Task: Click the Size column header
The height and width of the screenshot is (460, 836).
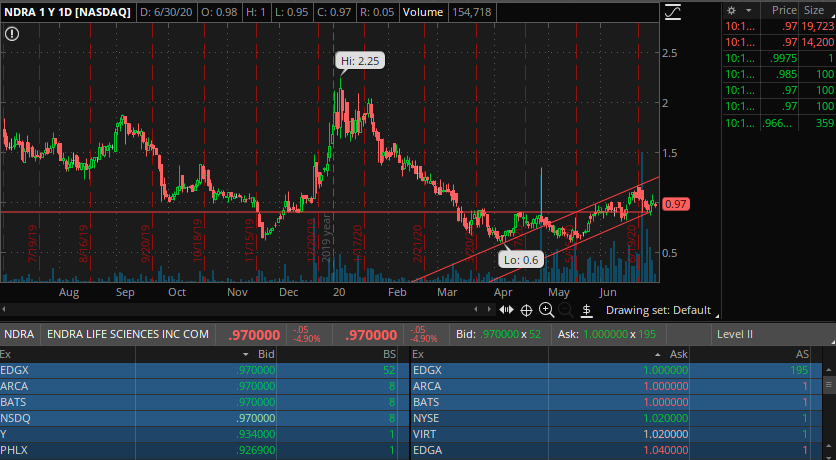Action: coord(814,10)
